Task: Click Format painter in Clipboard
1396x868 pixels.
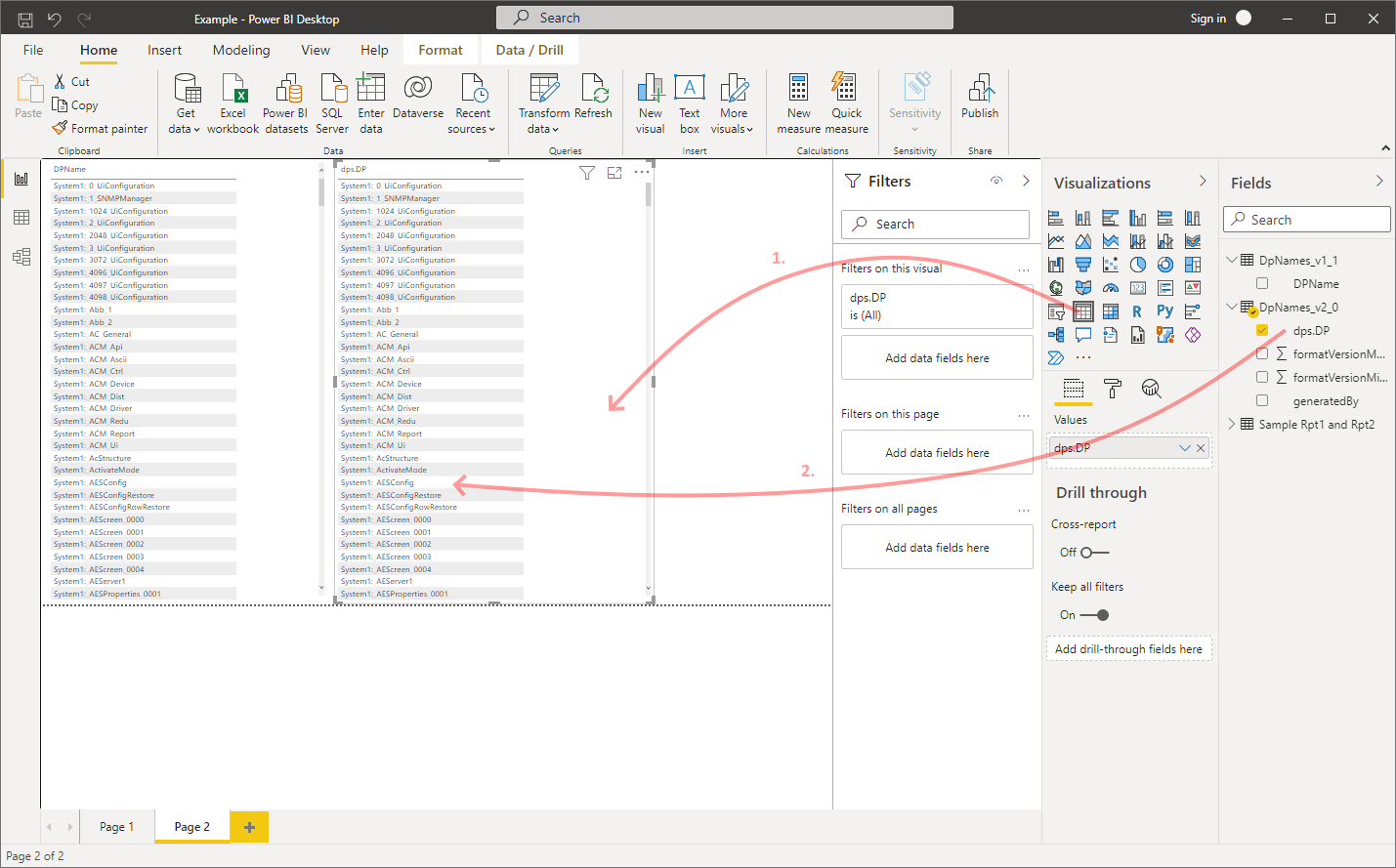Action: point(100,128)
